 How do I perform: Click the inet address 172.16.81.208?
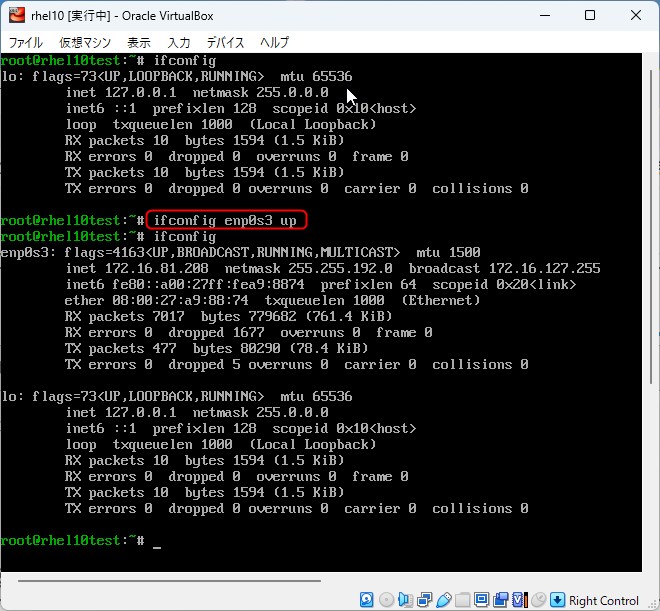click(x=157, y=268)
